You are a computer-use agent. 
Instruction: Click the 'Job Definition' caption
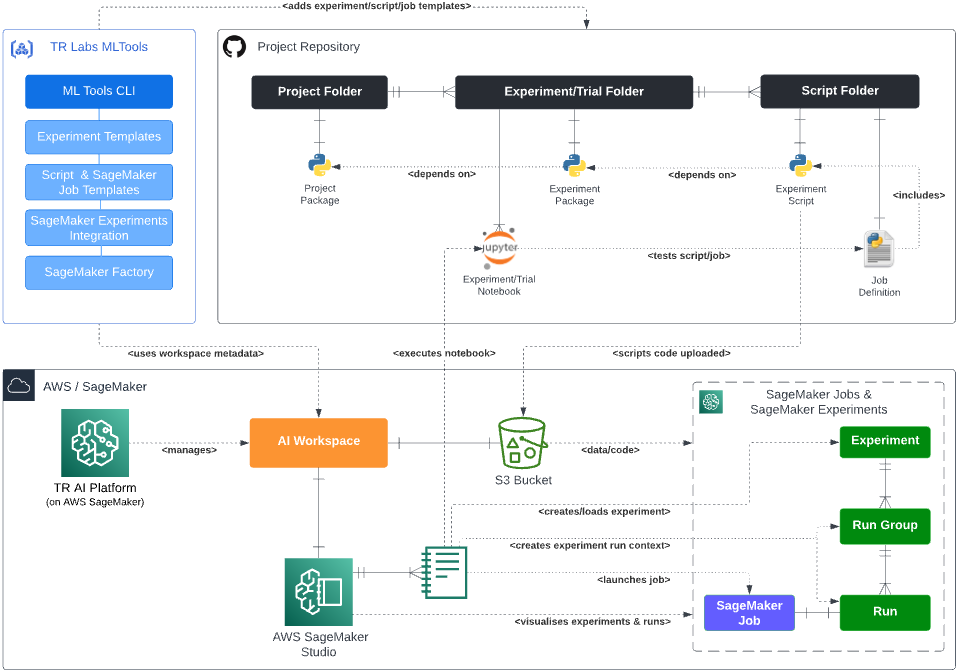pyautogui.click(x=879, y=286)
